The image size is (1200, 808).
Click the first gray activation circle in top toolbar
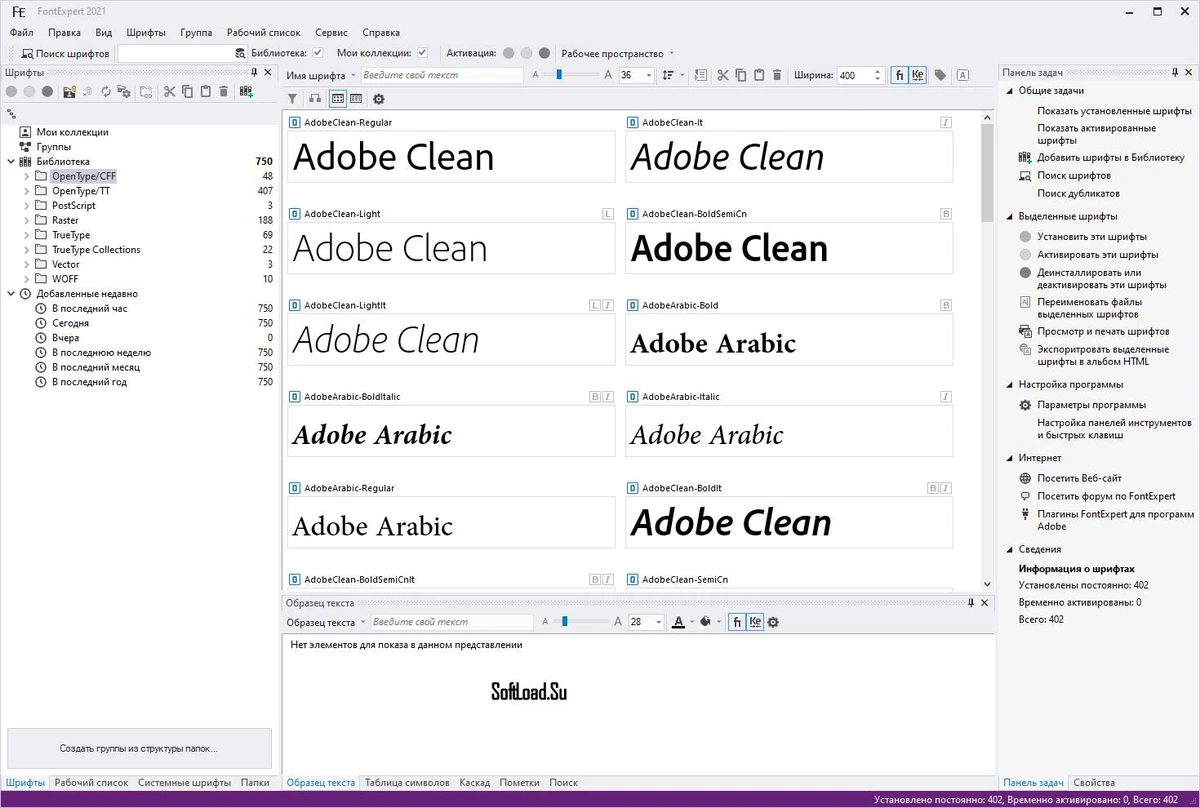click(x=508, y=53)
